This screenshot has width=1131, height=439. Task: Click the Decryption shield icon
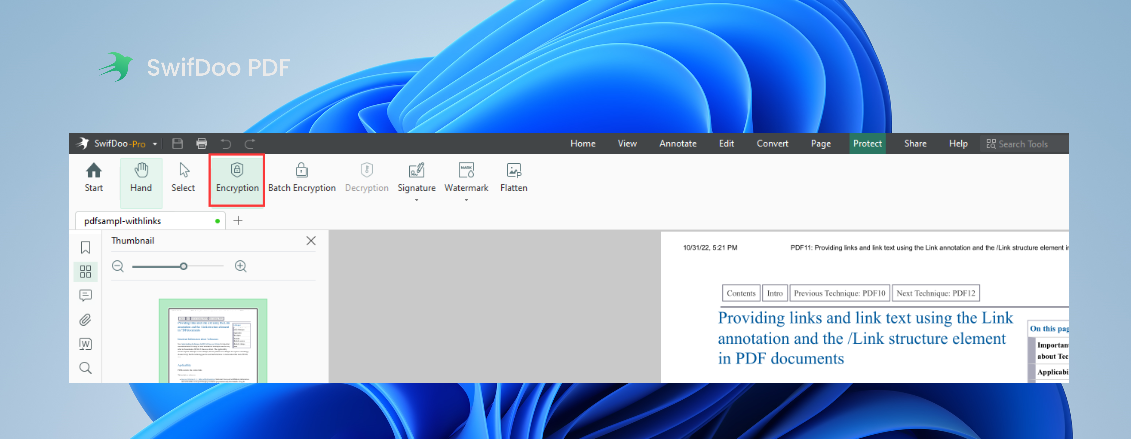pos(366,170)
